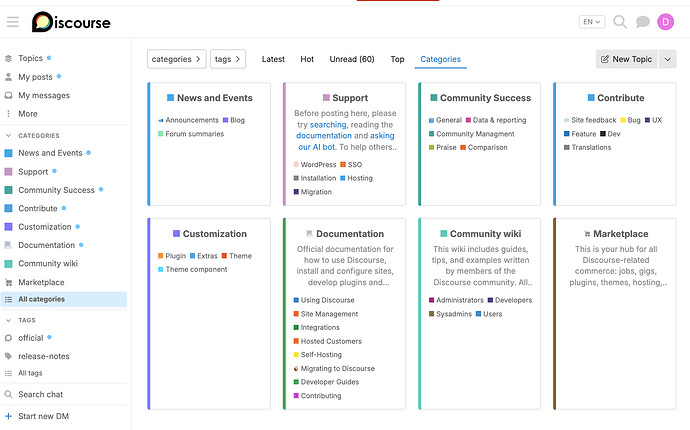The height and width of the screenshot is (430, 690).
Task: Select the Categories tab
Action: click(x=440, y=59)
